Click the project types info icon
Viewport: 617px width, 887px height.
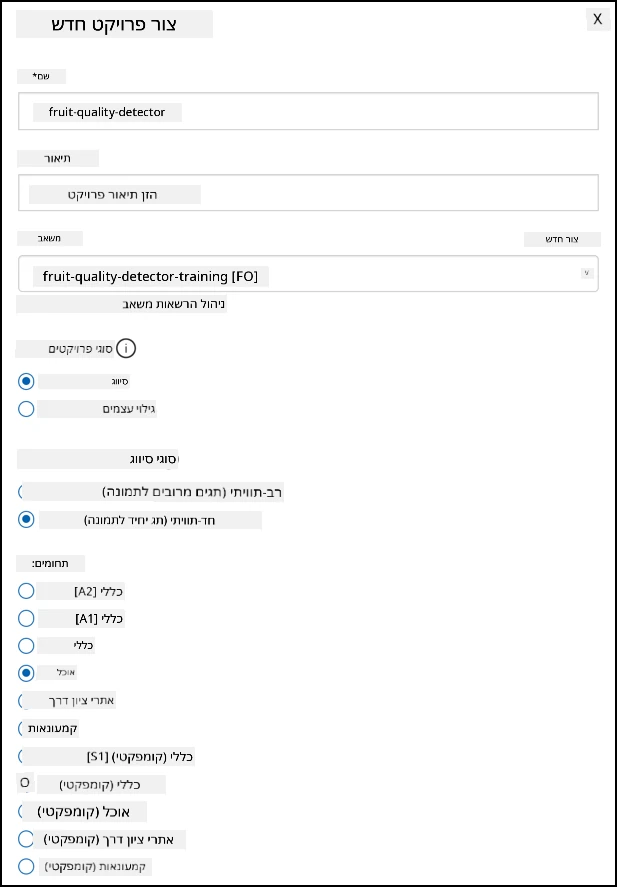(126, 349)
